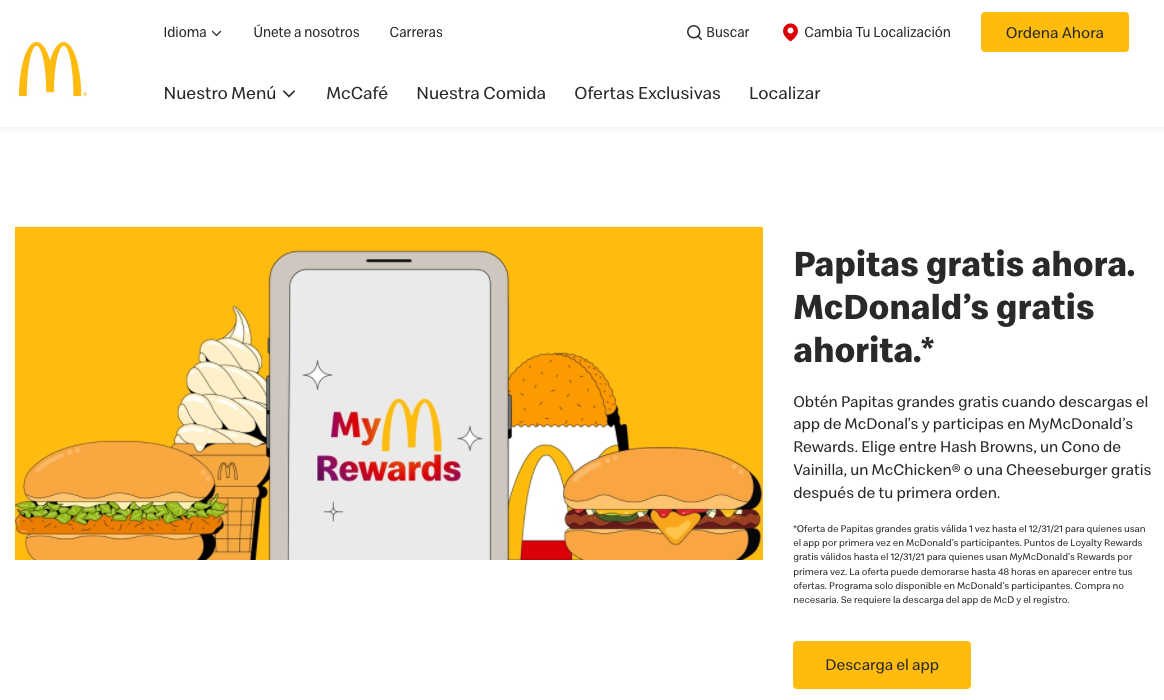The image size is (1164, 700).
Task: Open the Carreras link
Action: (x=416, y=33)
